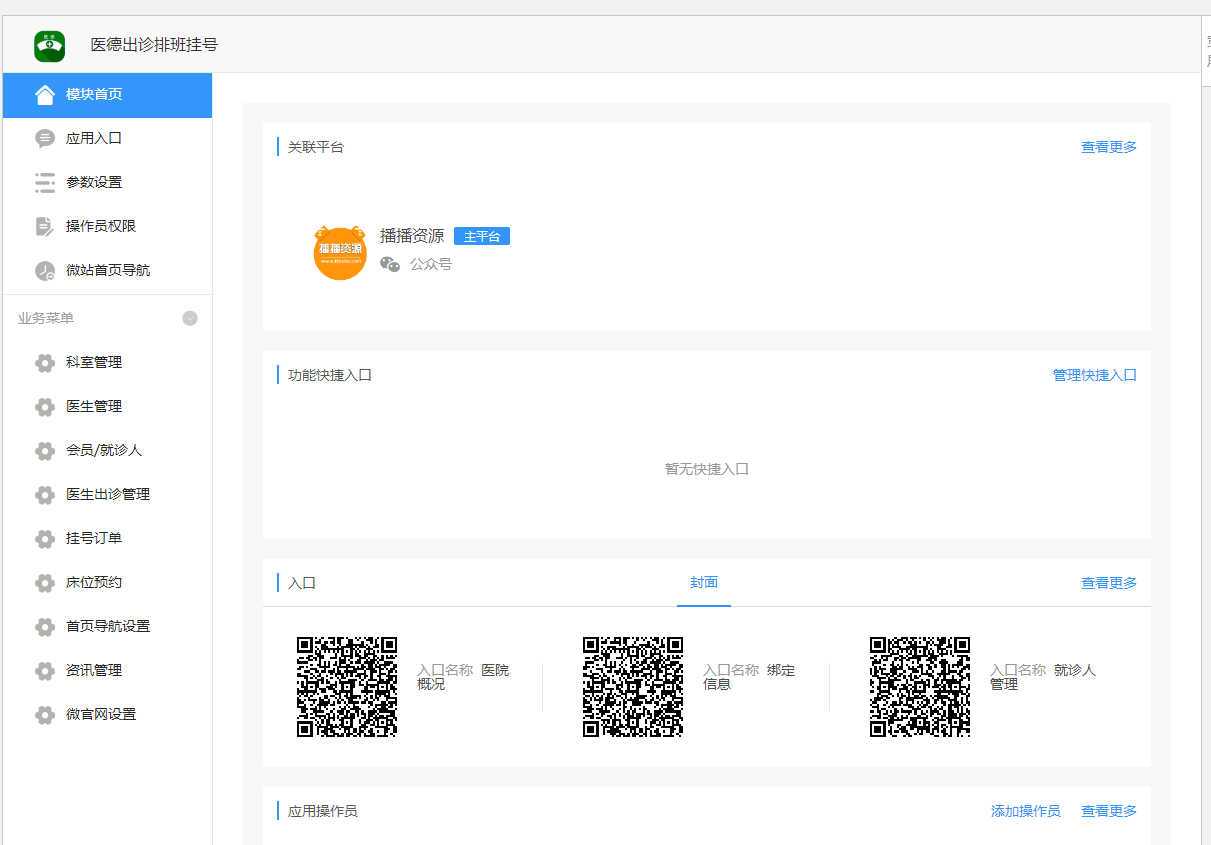The image size is (1211, 845).
Task: Select the 封面 tab
Action: pyautogui.click(x=704, y=582)
